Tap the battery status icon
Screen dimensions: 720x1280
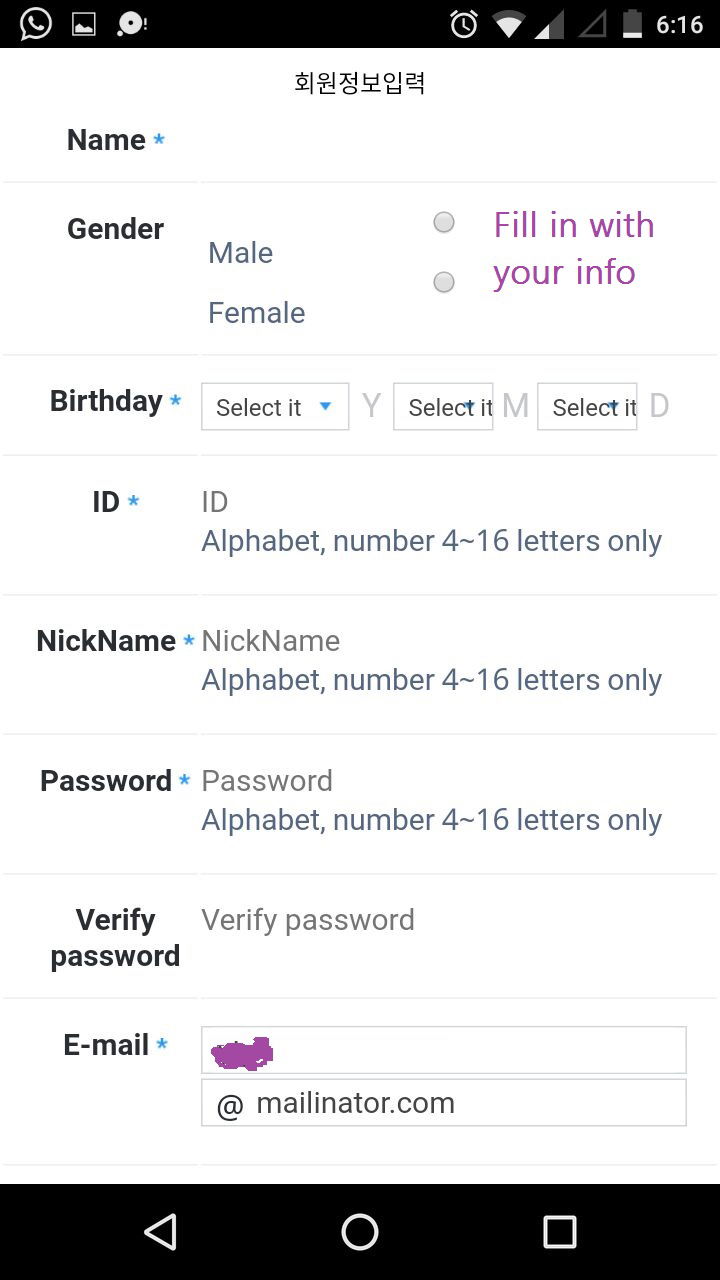tap(632, 24)
